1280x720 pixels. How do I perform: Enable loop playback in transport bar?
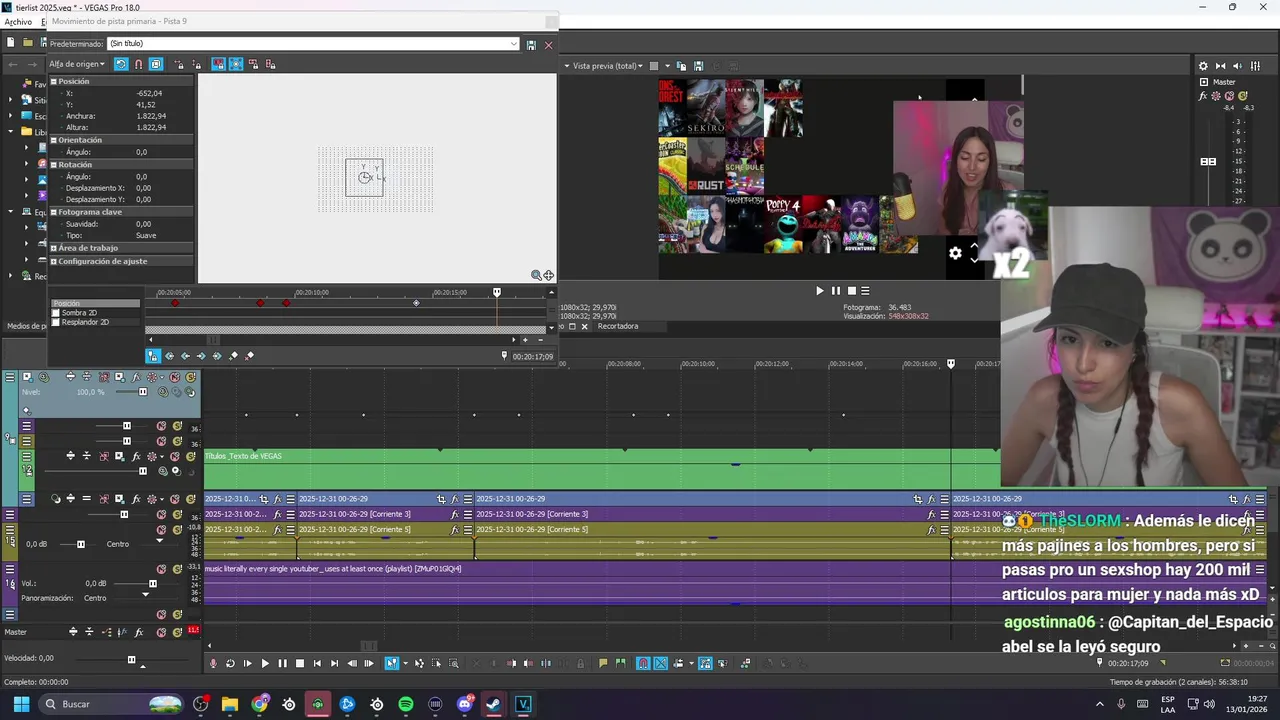pos(230,663)
